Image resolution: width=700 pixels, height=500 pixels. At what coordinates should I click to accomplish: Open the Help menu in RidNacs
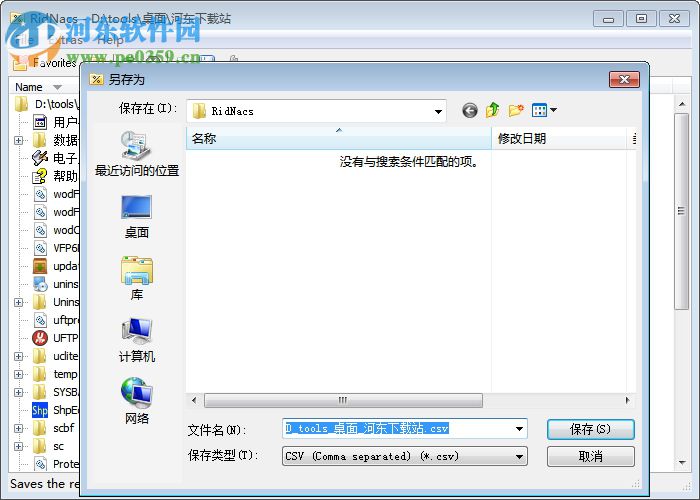click(110, 40)
